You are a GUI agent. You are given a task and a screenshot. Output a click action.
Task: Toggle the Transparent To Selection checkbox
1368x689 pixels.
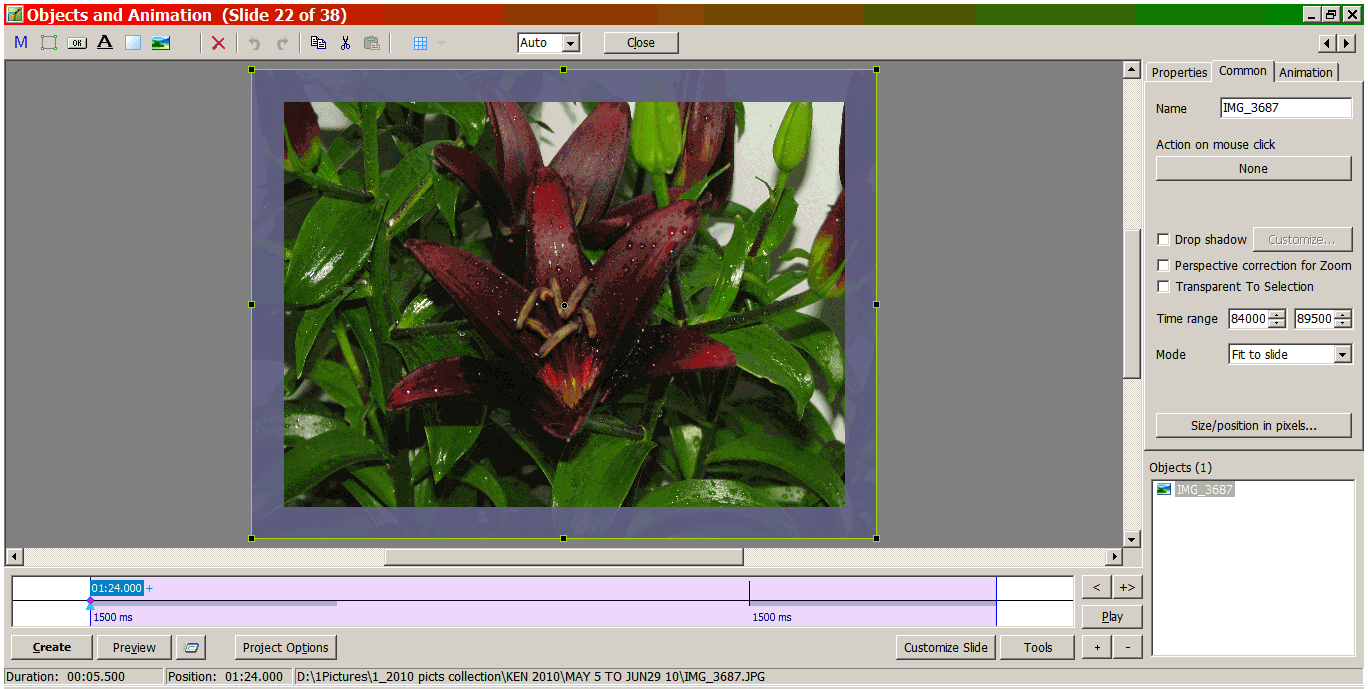click(x=1163, y=287)
